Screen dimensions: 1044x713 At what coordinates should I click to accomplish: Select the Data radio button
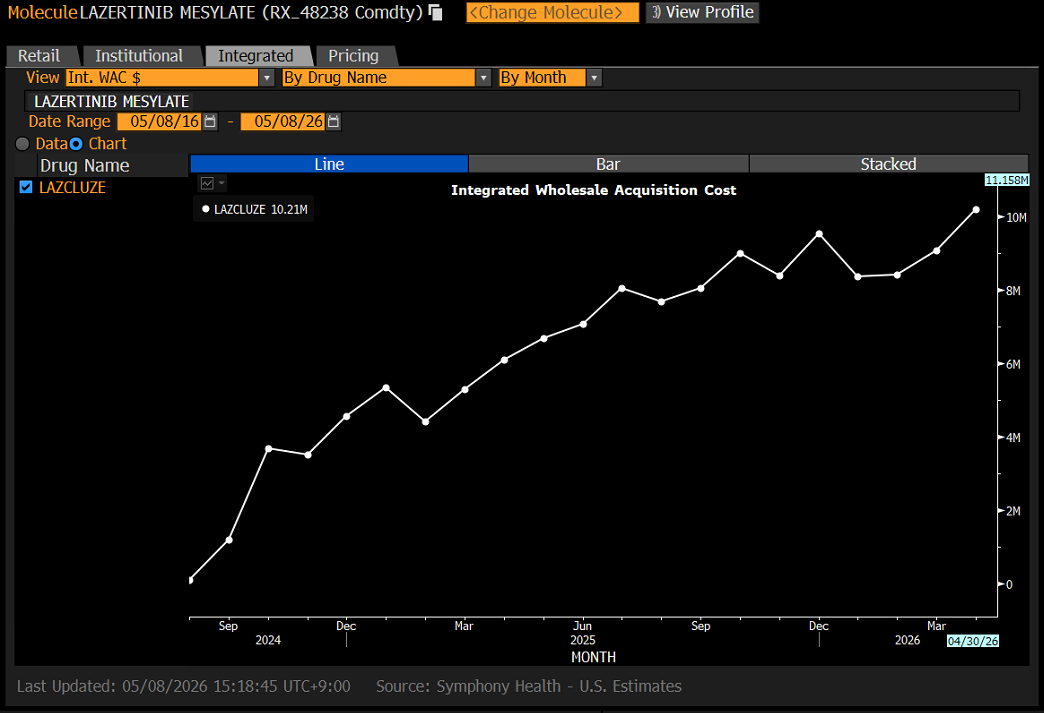23,144
